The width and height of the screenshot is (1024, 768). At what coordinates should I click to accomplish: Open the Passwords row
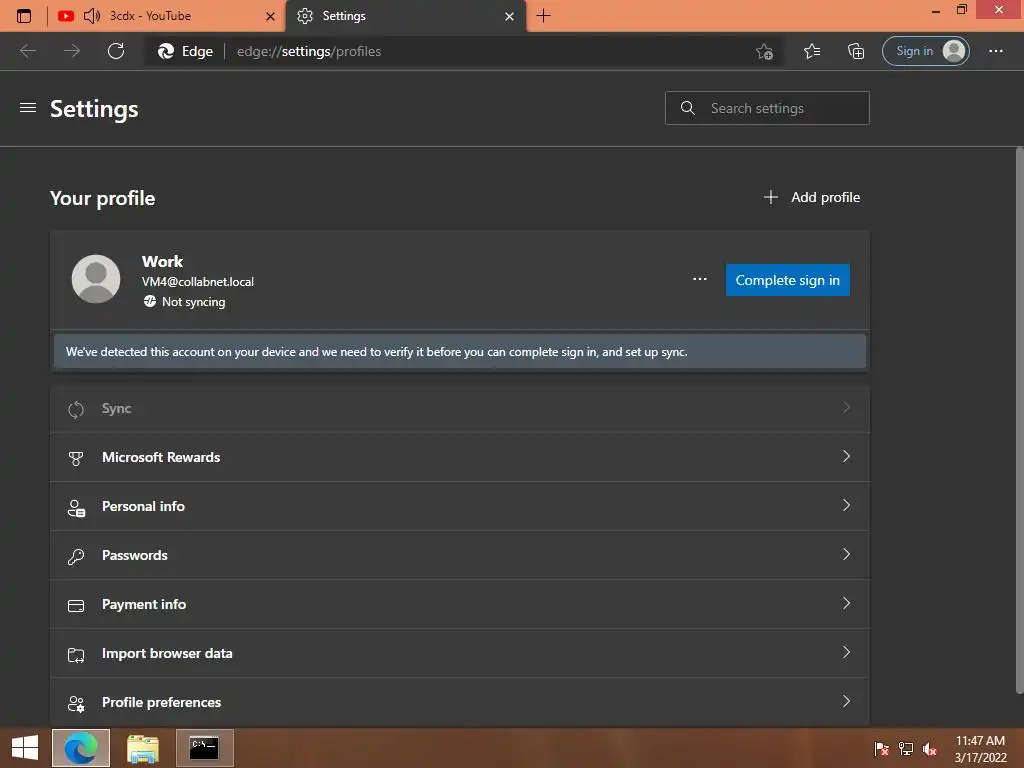tap(460, 555)
